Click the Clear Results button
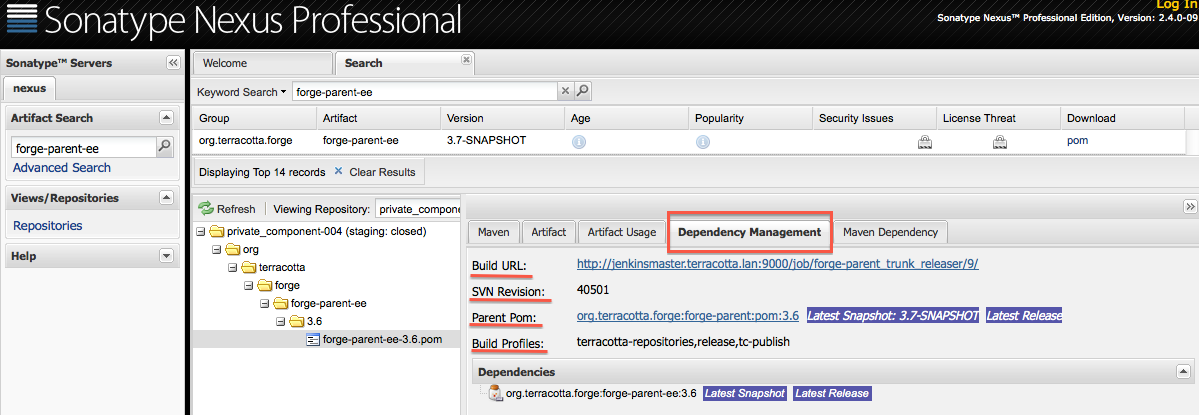The height and width of the screenshot is (415, 1199). [375, 172]
